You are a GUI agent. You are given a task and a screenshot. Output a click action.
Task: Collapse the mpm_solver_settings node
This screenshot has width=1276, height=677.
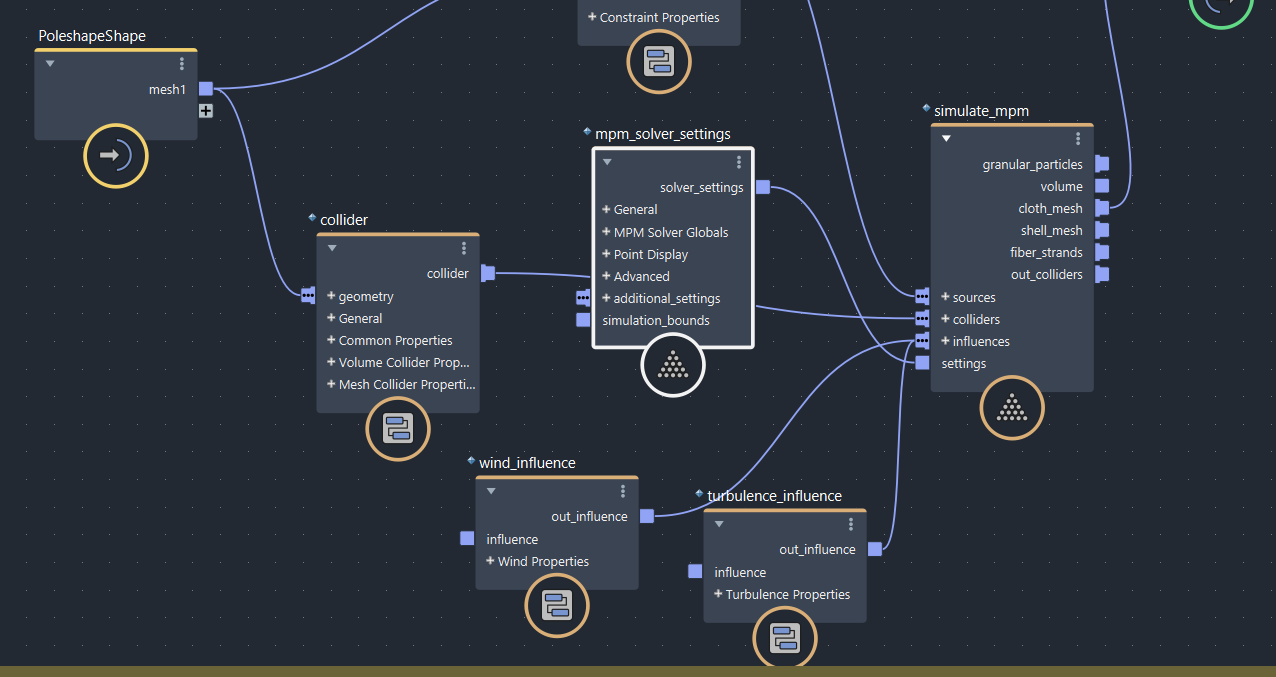click(606, 162)
